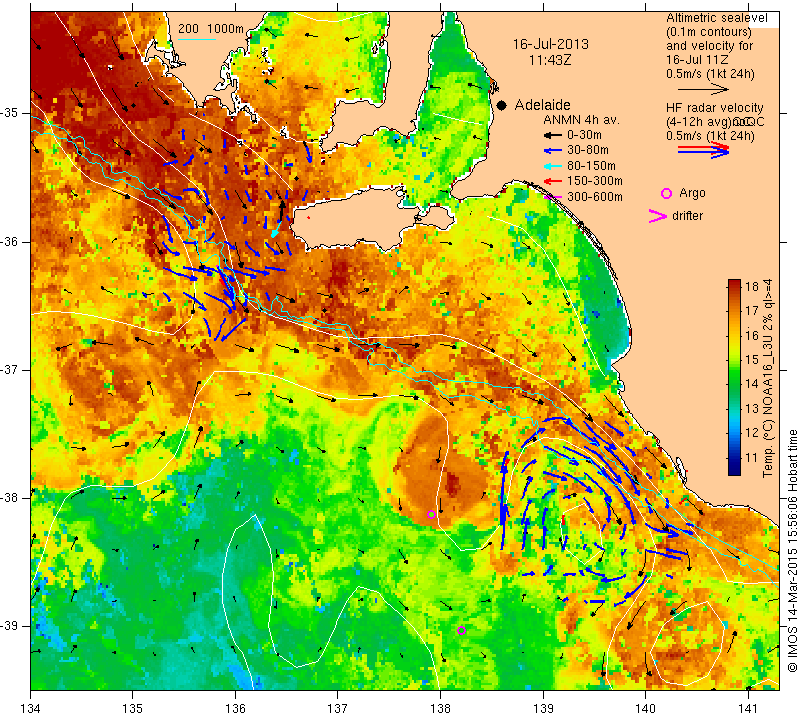Click the cyan 80-150m legend arrow
The height and width of the screenshot is (720, 800).
[553, 166]
